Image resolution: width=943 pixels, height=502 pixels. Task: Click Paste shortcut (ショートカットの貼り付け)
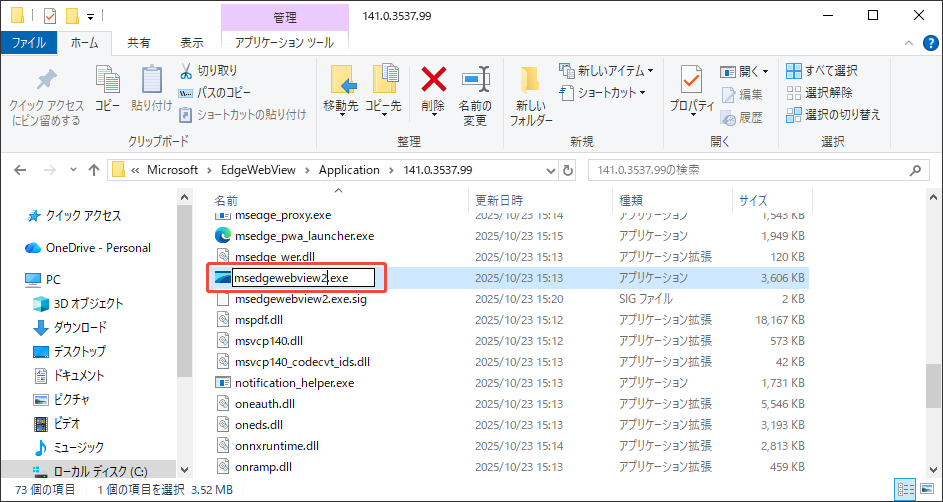pyautogui.click(x=243, y=114)
